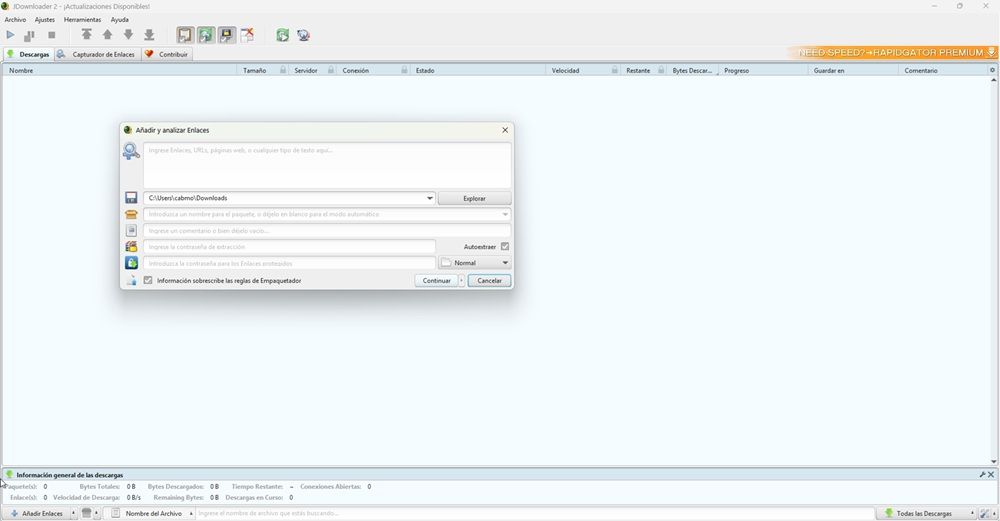
Task: Pause downloads with the toolbar pause icon
Action: 29,35
